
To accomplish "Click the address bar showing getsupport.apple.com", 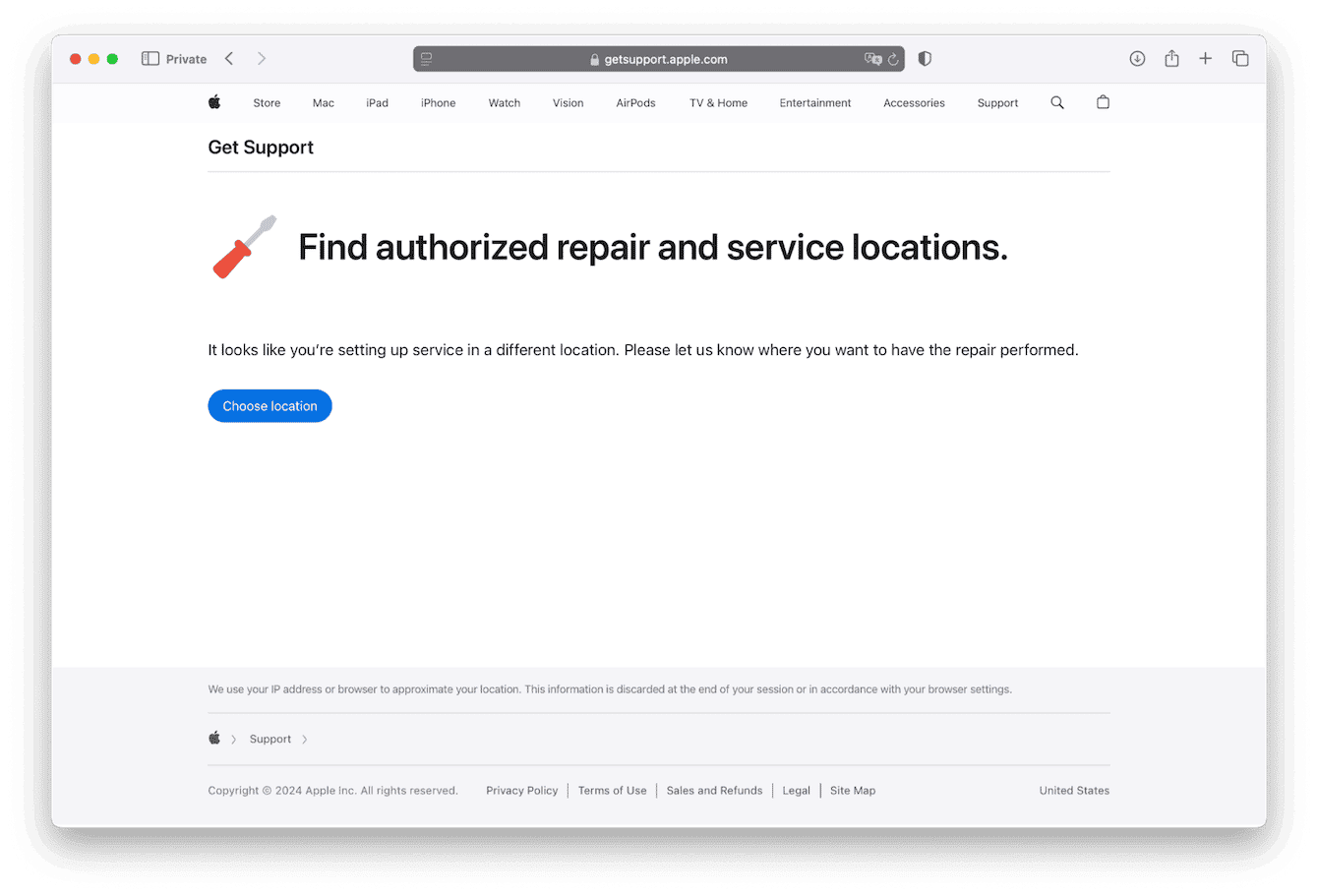I will pyautogui.click(x=659, y=59).
